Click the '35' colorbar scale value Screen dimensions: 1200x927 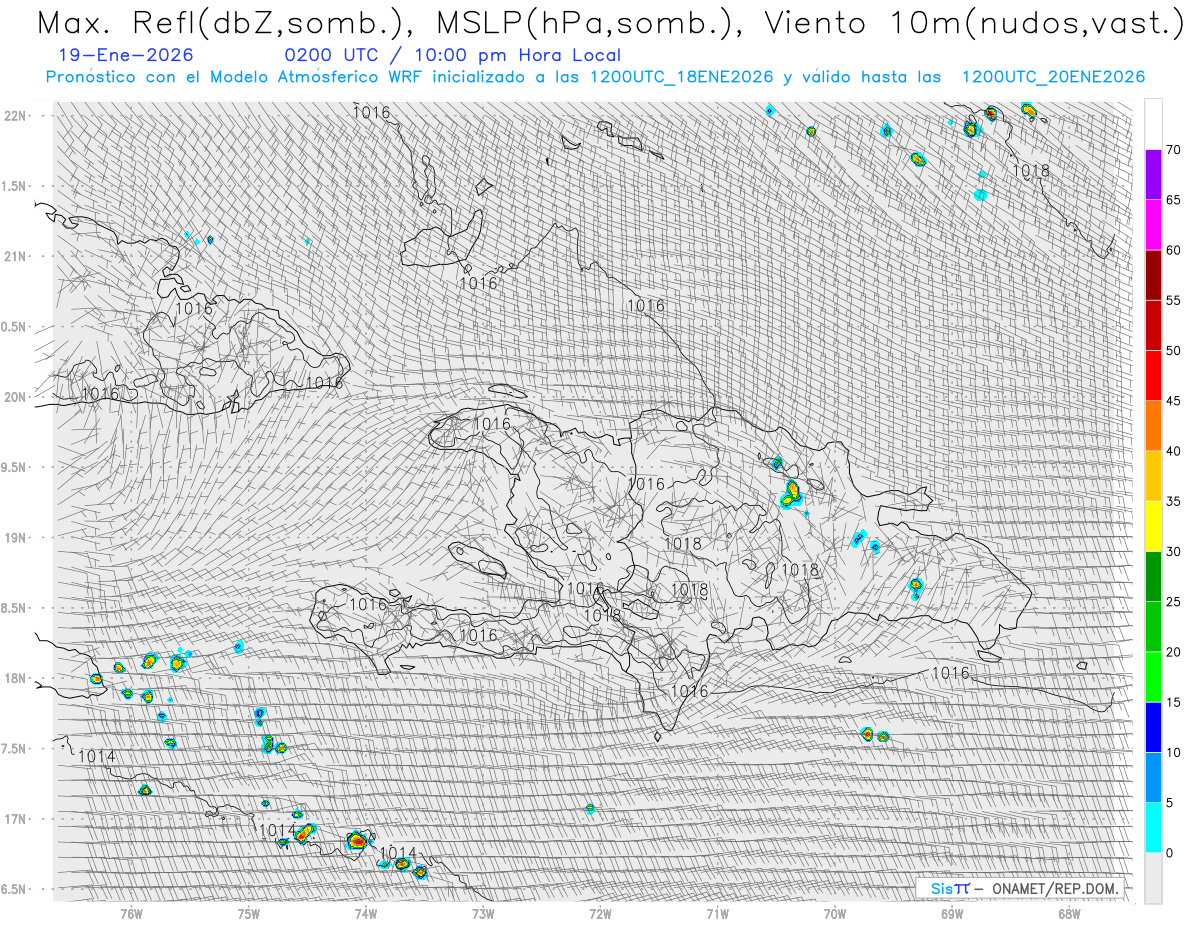[x=1173, y=501]
